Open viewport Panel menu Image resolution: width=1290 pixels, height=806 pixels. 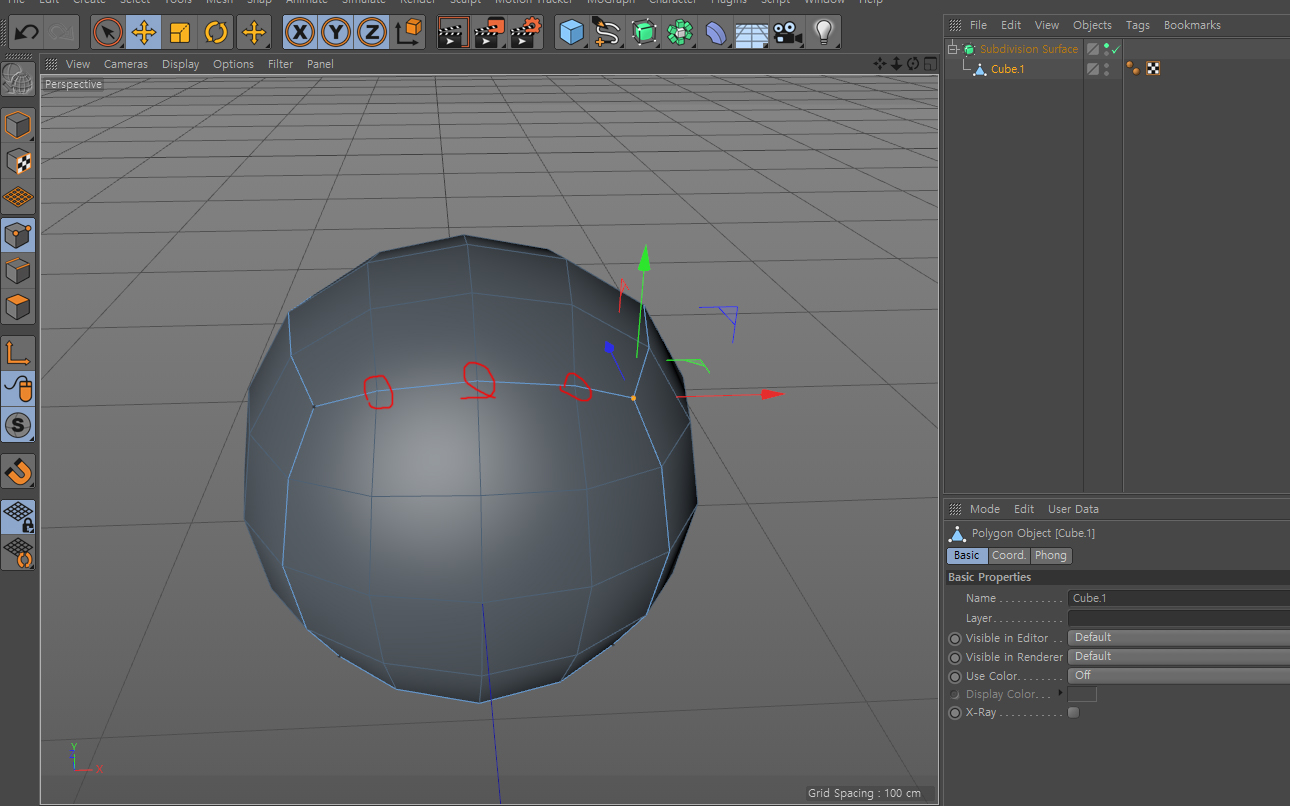click(x=320, y=64)
